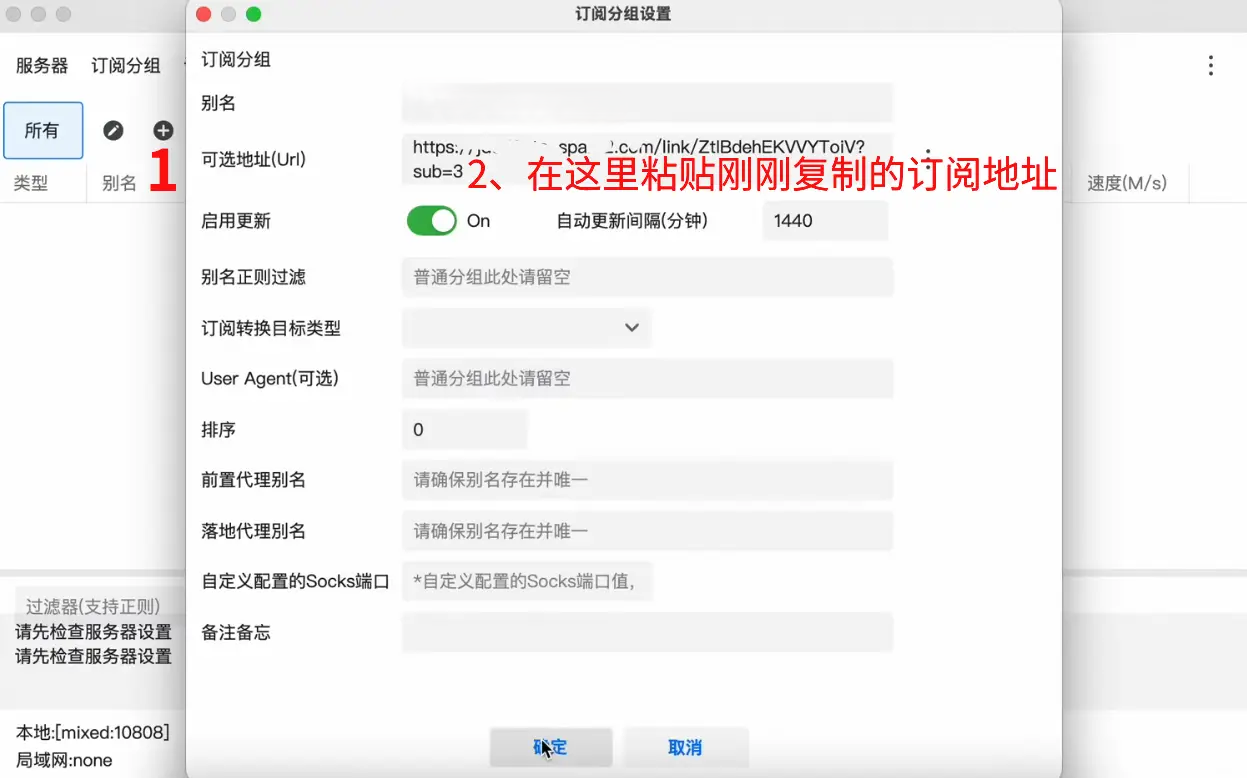Open the 服务器 menu

click(42, 66)
